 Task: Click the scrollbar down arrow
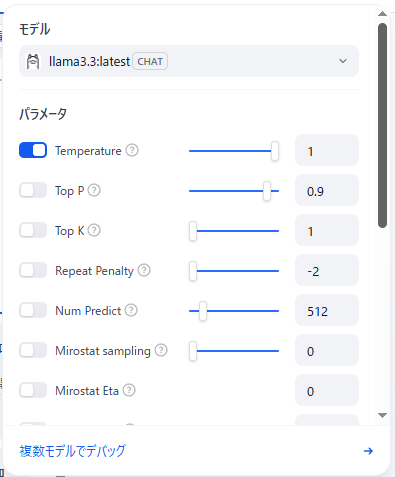[383, 415]
